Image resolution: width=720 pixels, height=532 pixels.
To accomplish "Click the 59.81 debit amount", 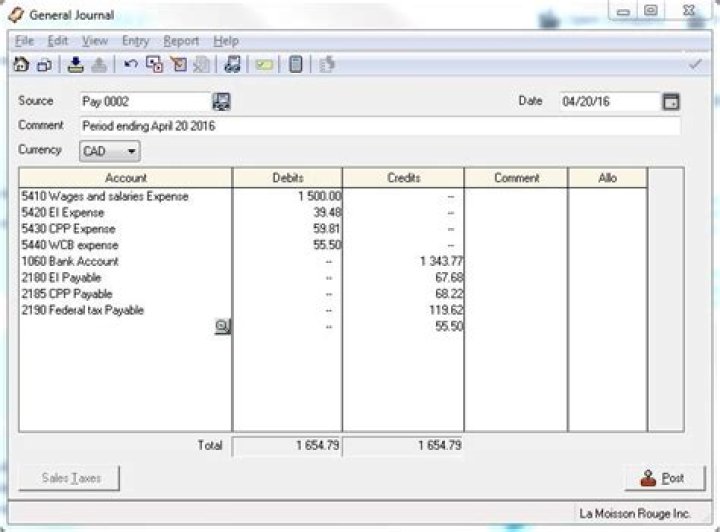I will pos(327,229).
